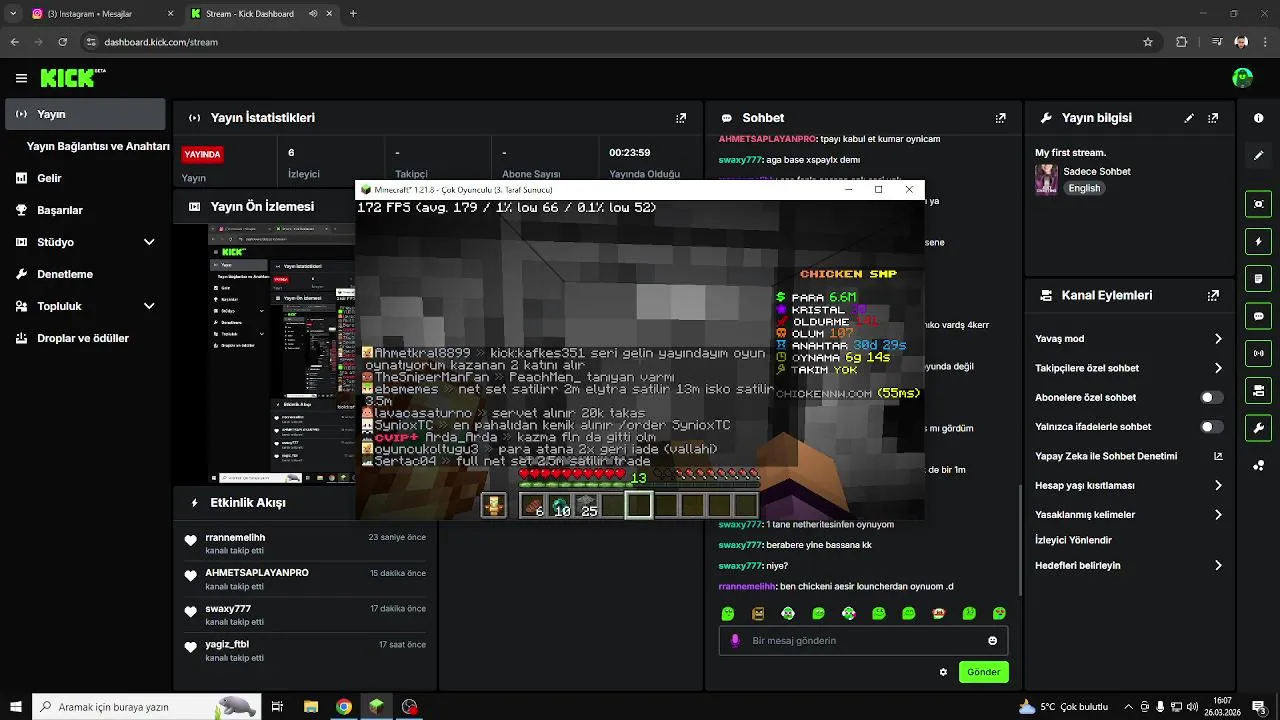Click rrannemelihh in the Etkinlik Akışı feed
The width and height of the screenshot is (1280, 720).
(x=235, y=538)
